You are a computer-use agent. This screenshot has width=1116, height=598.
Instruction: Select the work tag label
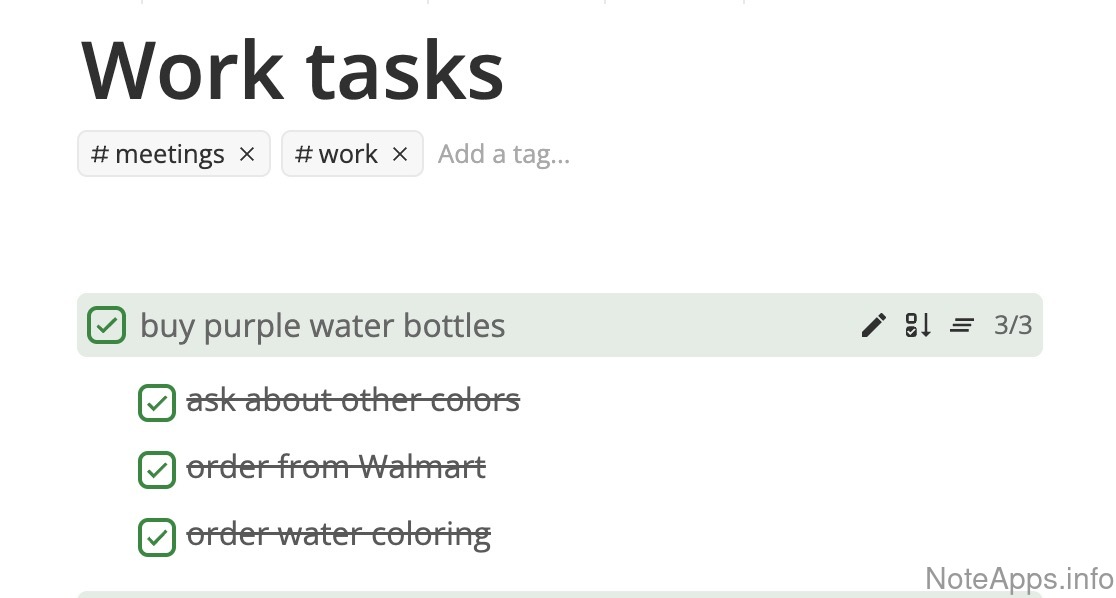point(338,154)
